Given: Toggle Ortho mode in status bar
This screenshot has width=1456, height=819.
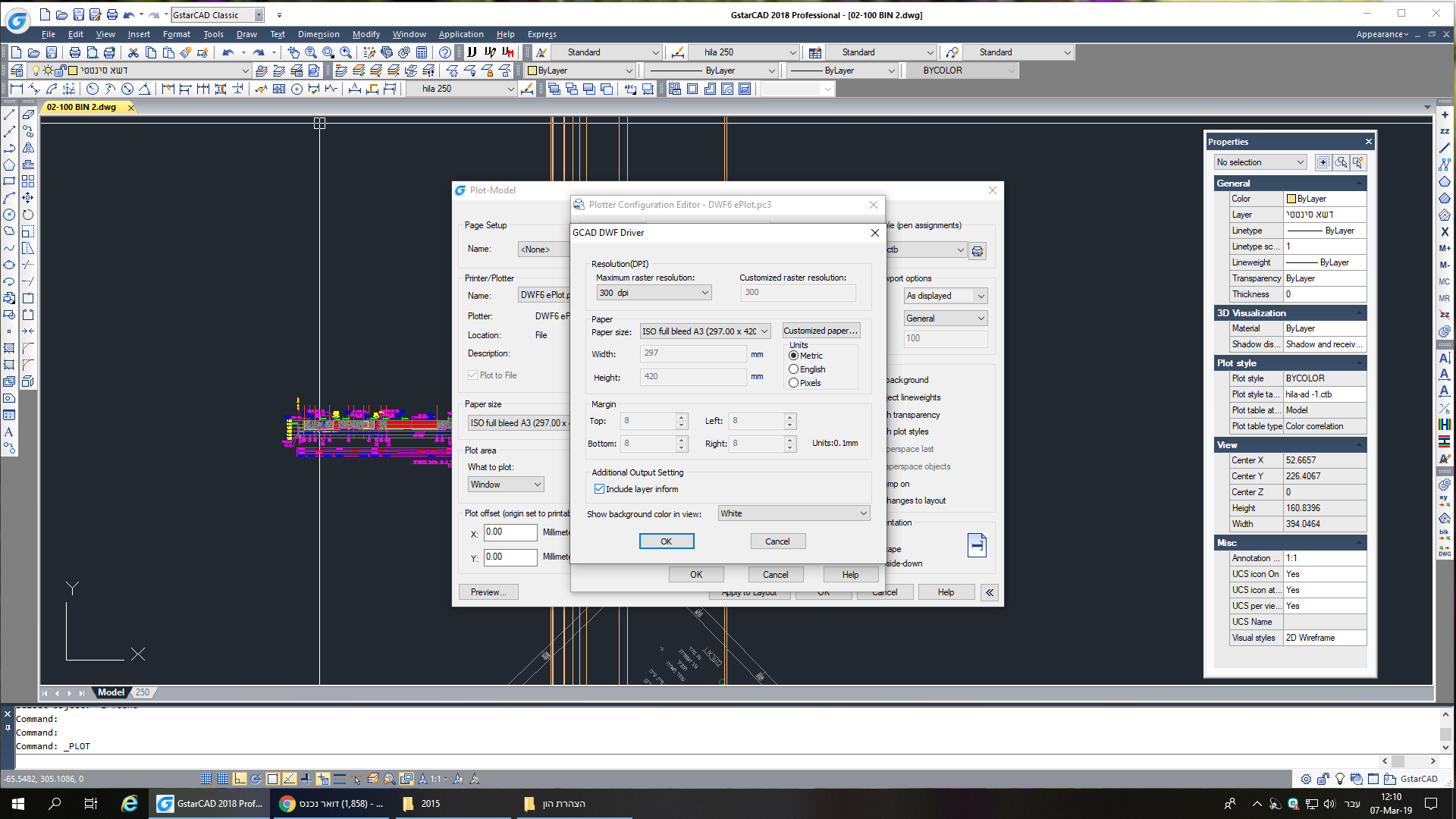Looking at the screenshot, I should click(240, 779).
